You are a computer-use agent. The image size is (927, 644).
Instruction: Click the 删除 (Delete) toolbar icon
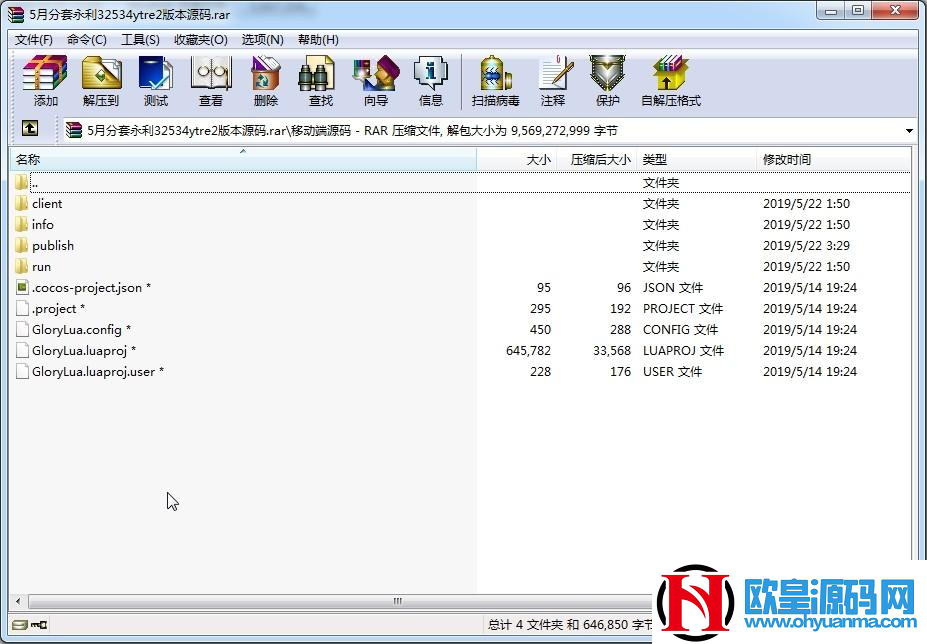[265, 81]
